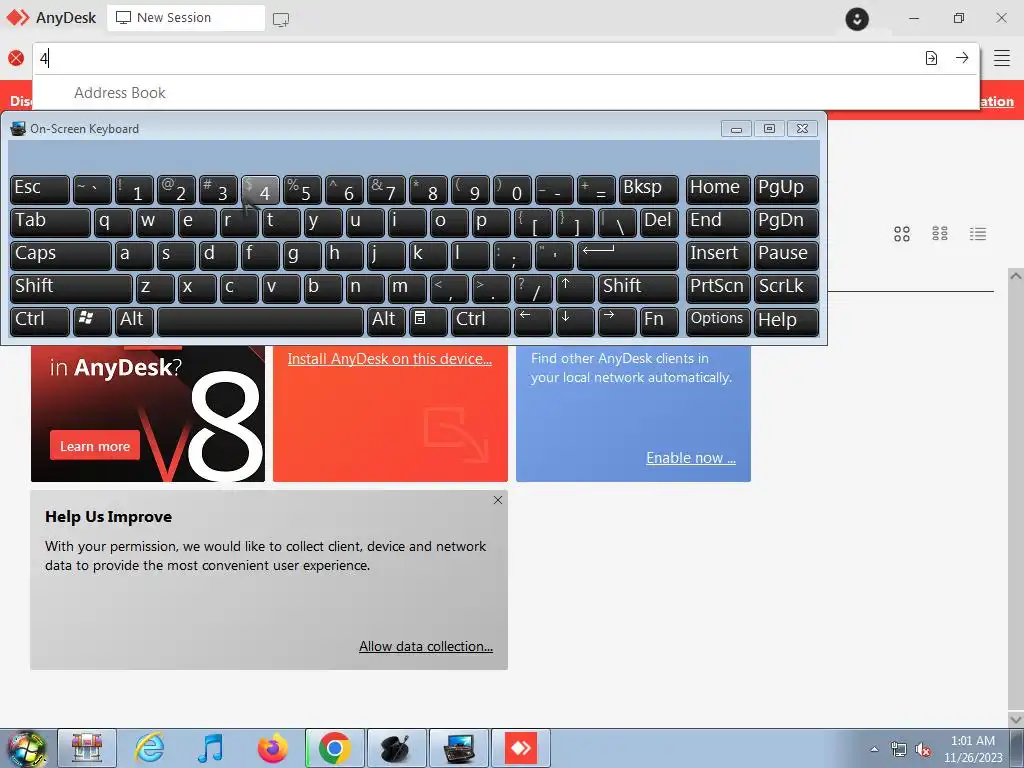The image size is (1024, 768).
Task: Click the context menu key on On-Screen Keyboard
Action: (428, 321)
